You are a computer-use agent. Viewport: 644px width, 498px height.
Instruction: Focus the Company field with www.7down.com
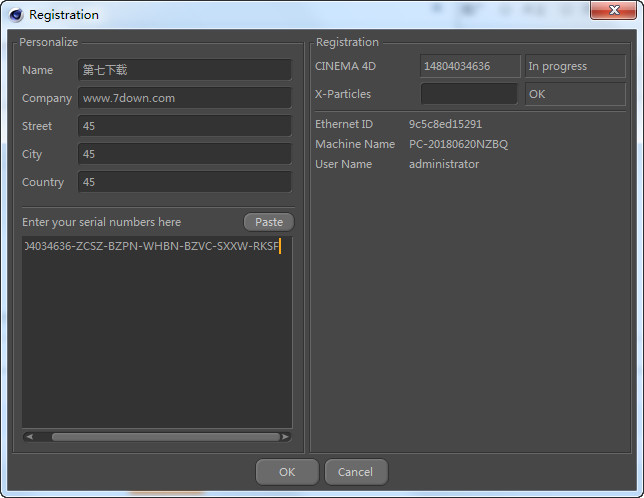[x=185, y=98]
